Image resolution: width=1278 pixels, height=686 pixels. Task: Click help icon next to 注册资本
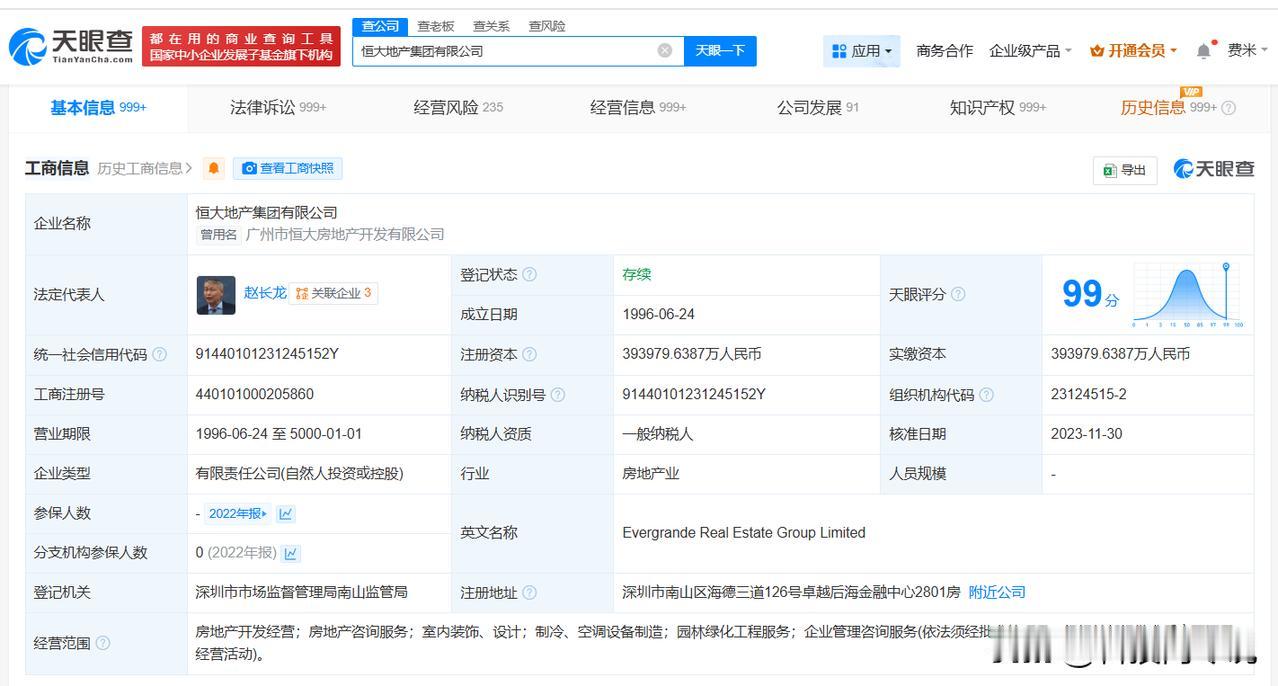click(529, 354)
